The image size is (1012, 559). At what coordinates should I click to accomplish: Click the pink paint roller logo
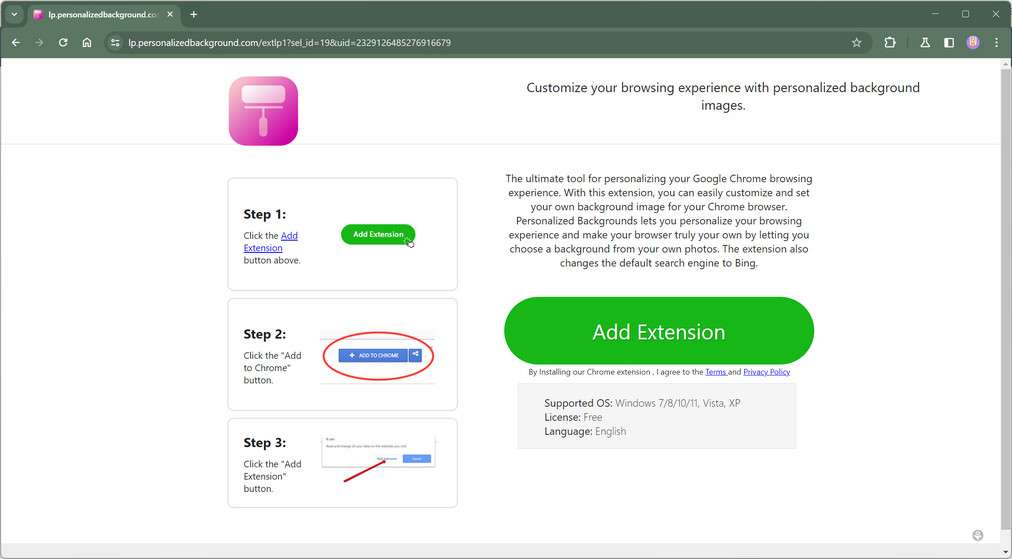pyautogui.click(x=263, y=111)
